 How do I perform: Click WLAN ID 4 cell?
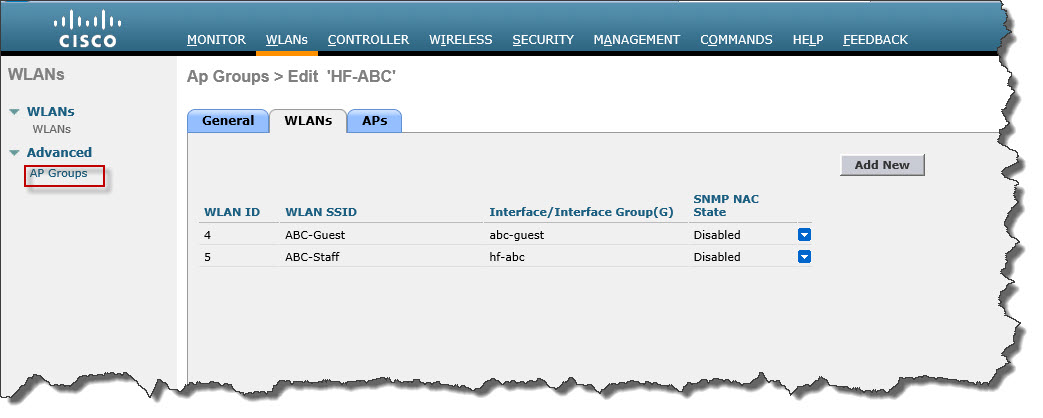point(208,235)
